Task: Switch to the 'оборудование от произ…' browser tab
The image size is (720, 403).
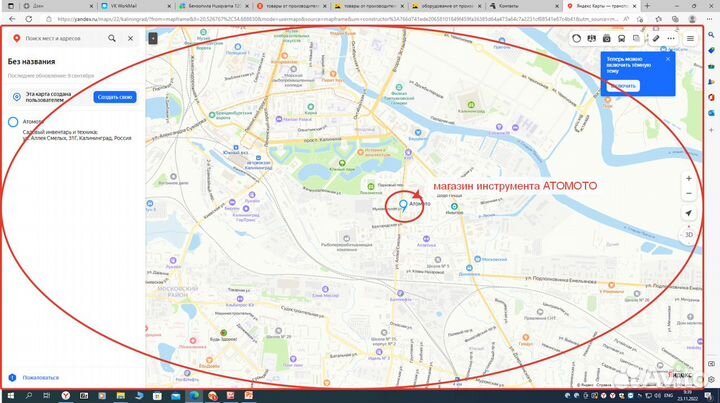Action: [x=446, y=6]
